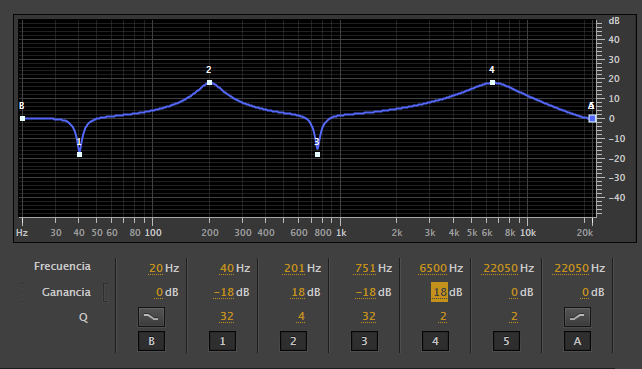The image size is (642, 369).
Task: Edit the Q value 4 of band 2
Action: [301, 316]
